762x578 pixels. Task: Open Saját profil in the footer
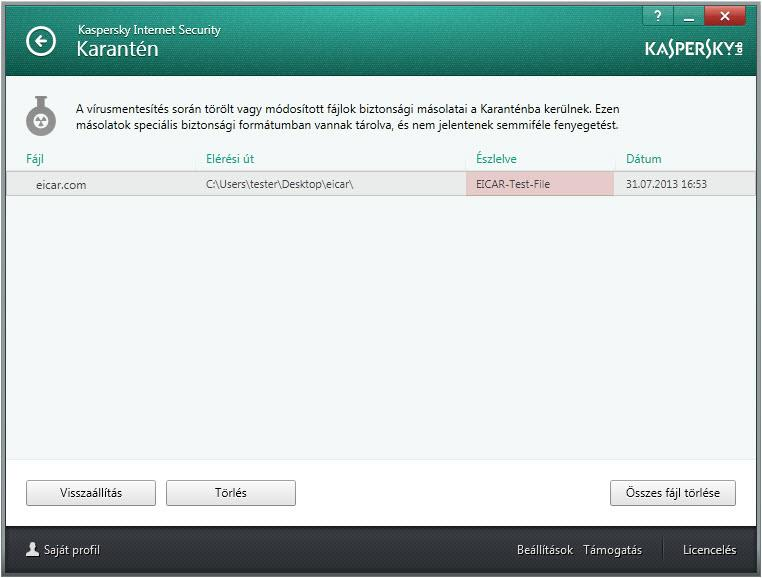pyautogui.click(x=71, y=550)
